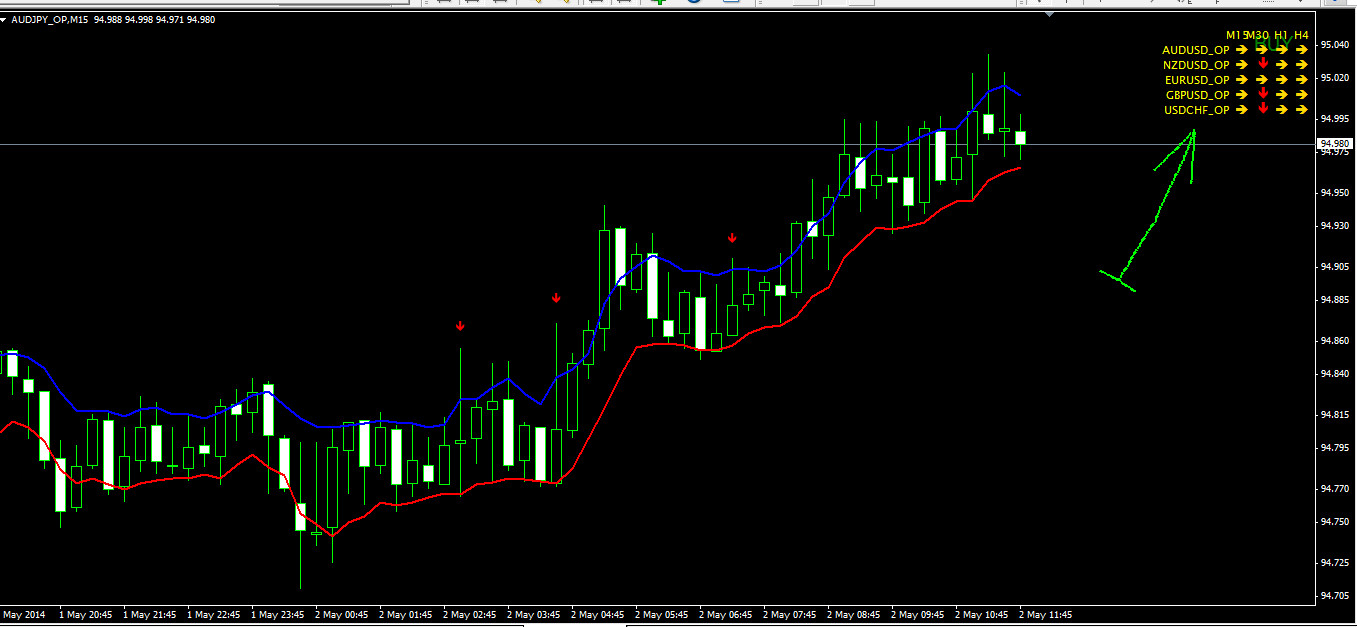Click the EURUSD_OP M30 yellow arrow
Screen dimensions: 1357x627
tap(1262, 80)
